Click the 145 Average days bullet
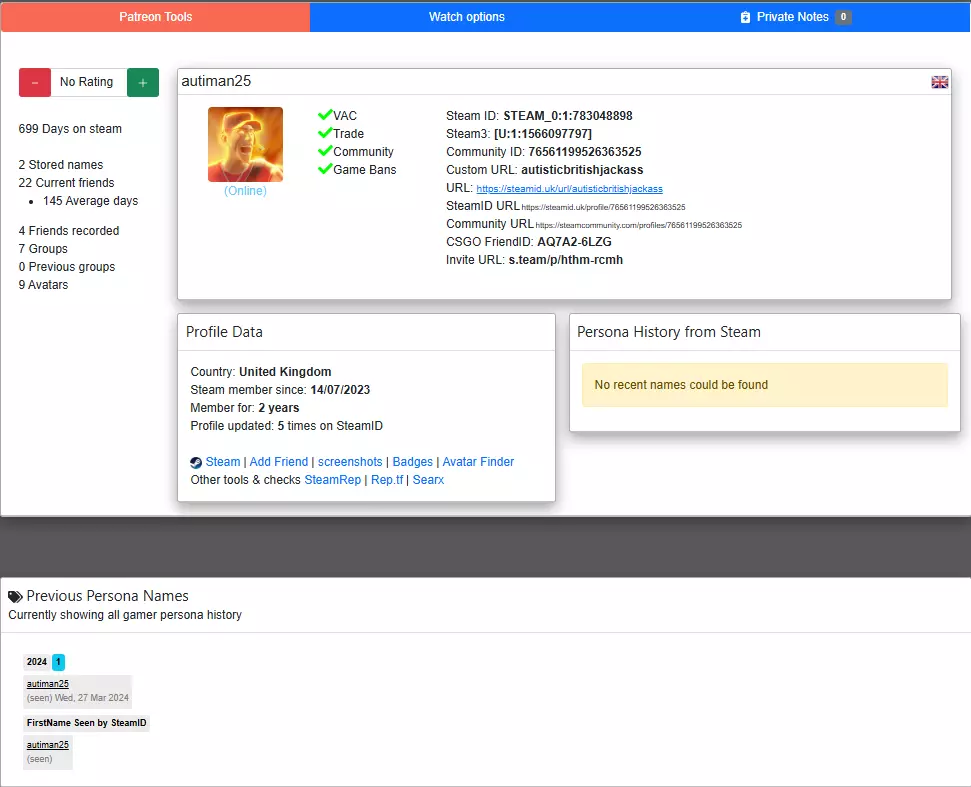The height and width of the screenshot is (787, 971). tap(90, 201)
